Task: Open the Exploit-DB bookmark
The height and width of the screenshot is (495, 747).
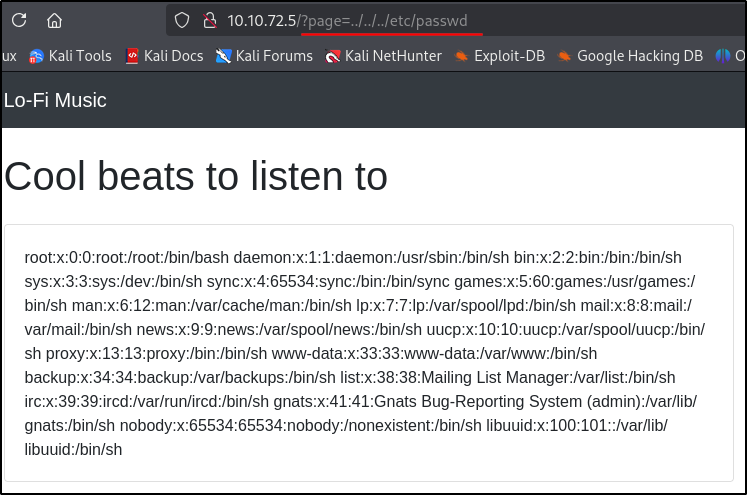Action: click(500, 56)
